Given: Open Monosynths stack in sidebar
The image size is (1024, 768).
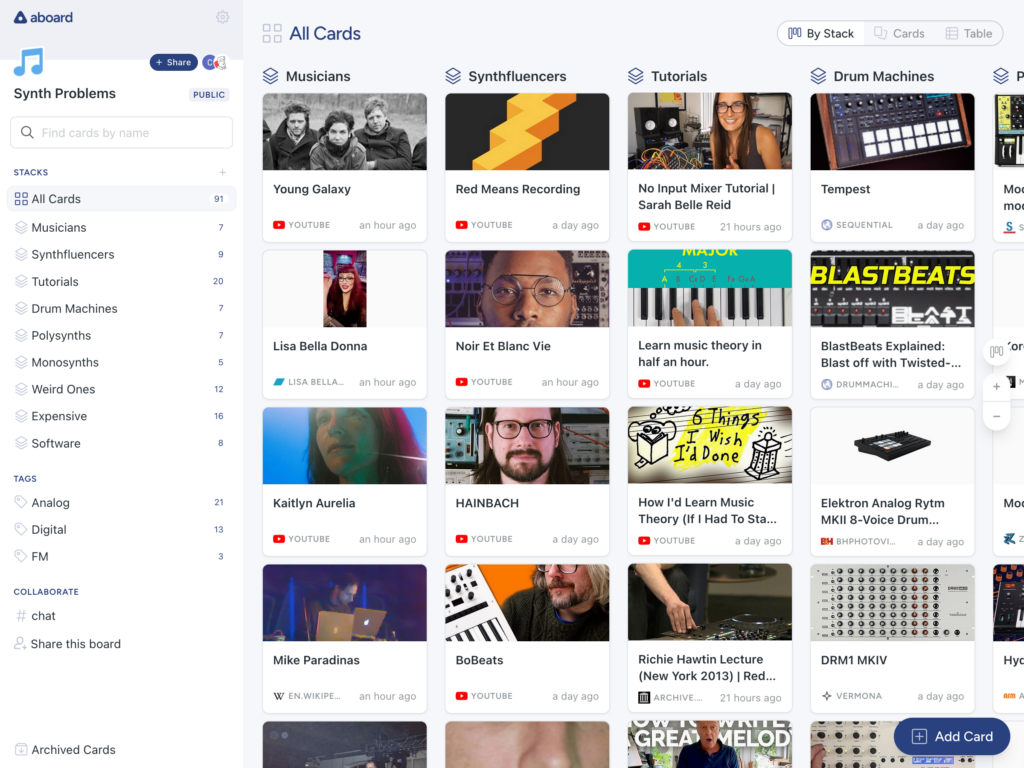Looking at the screenshot, I should pos(121,362).
